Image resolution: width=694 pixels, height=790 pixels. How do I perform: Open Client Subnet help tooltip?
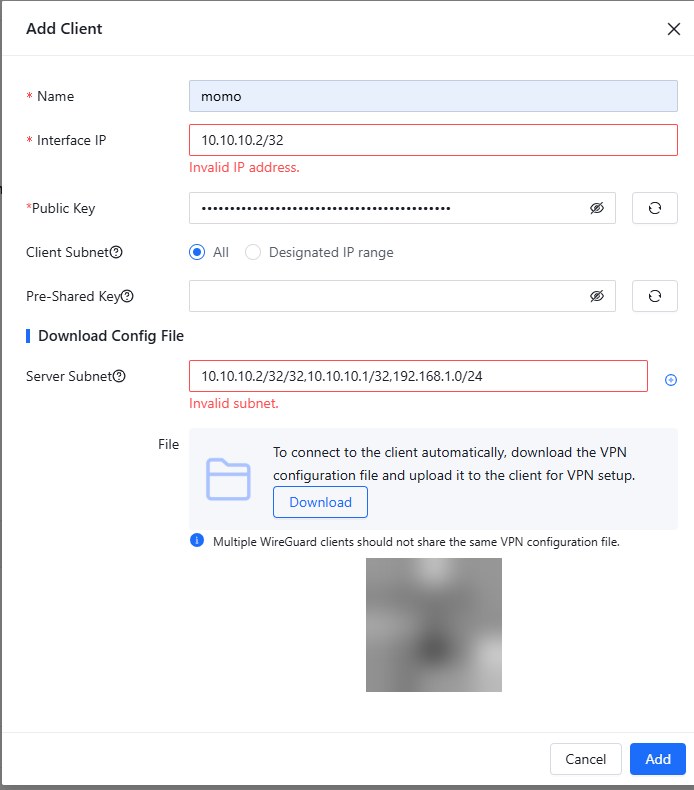[116, 252]
